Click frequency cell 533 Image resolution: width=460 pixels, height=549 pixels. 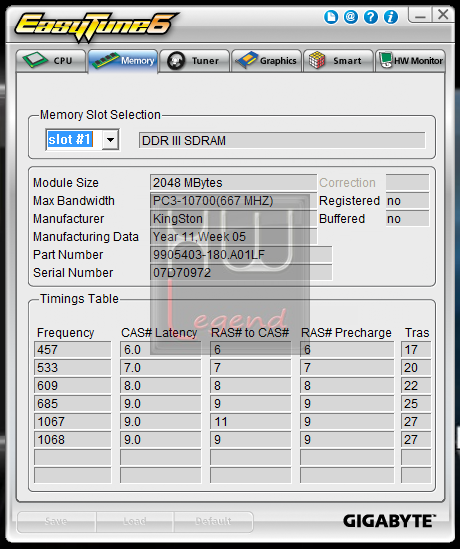click(x=72, y=368)
